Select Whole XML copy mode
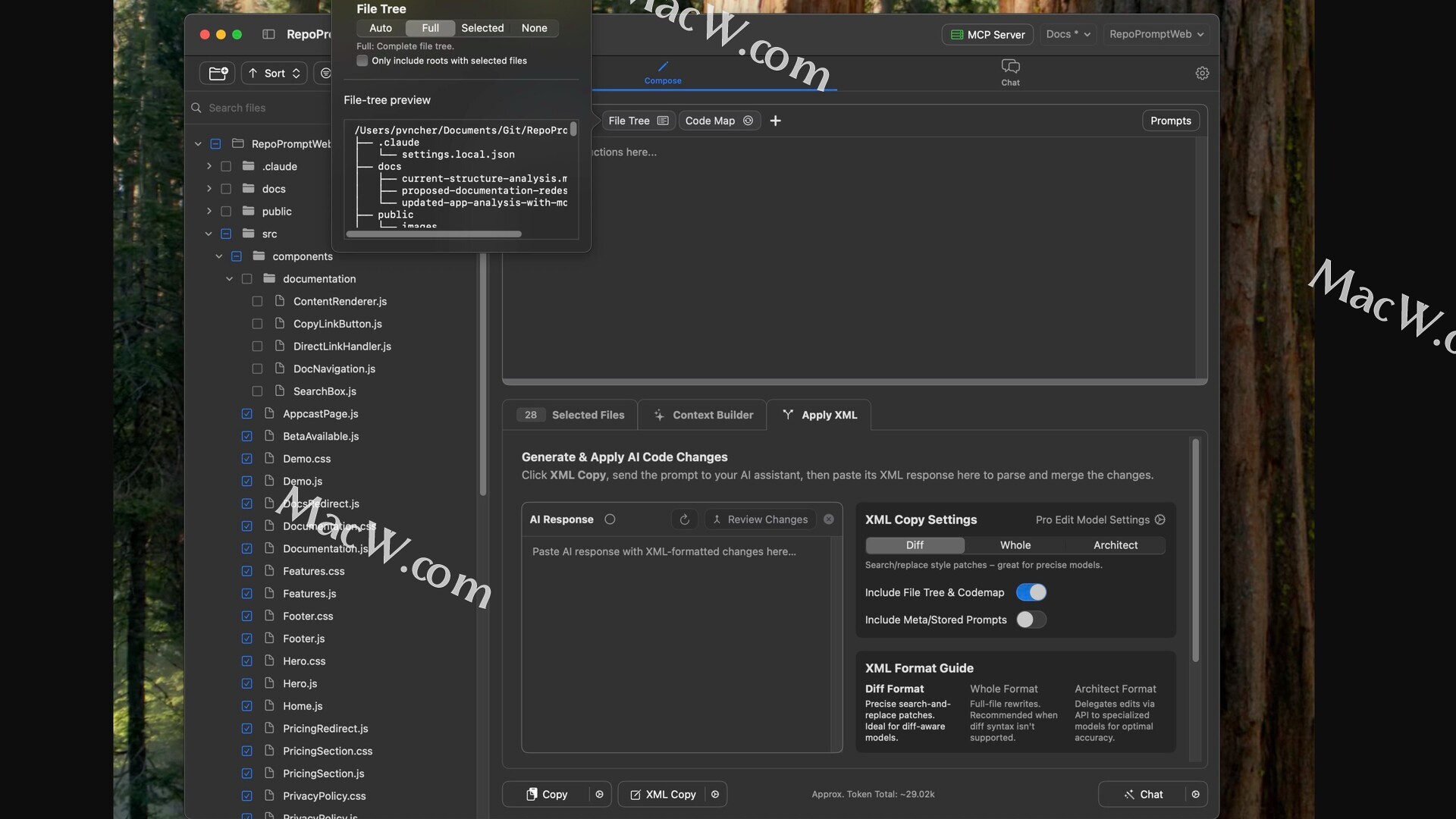Image resolution: width=1456 pixels, height=819 pixels. click(1015, 545)
